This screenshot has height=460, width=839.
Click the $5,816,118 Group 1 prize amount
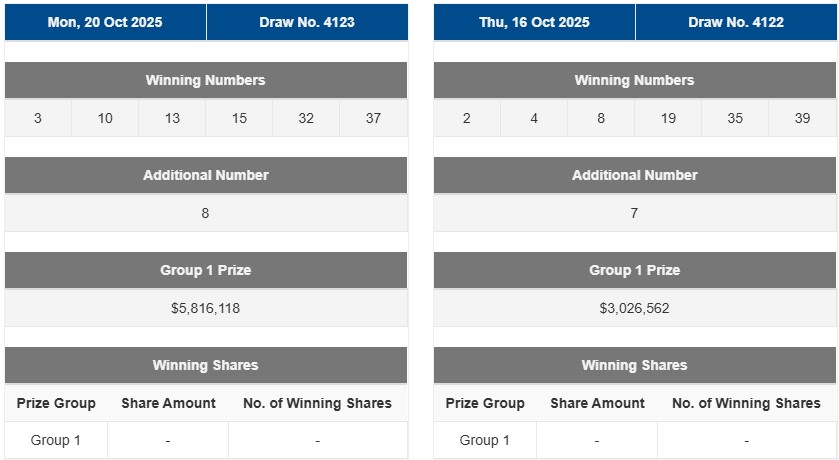(x=206, y=308)
